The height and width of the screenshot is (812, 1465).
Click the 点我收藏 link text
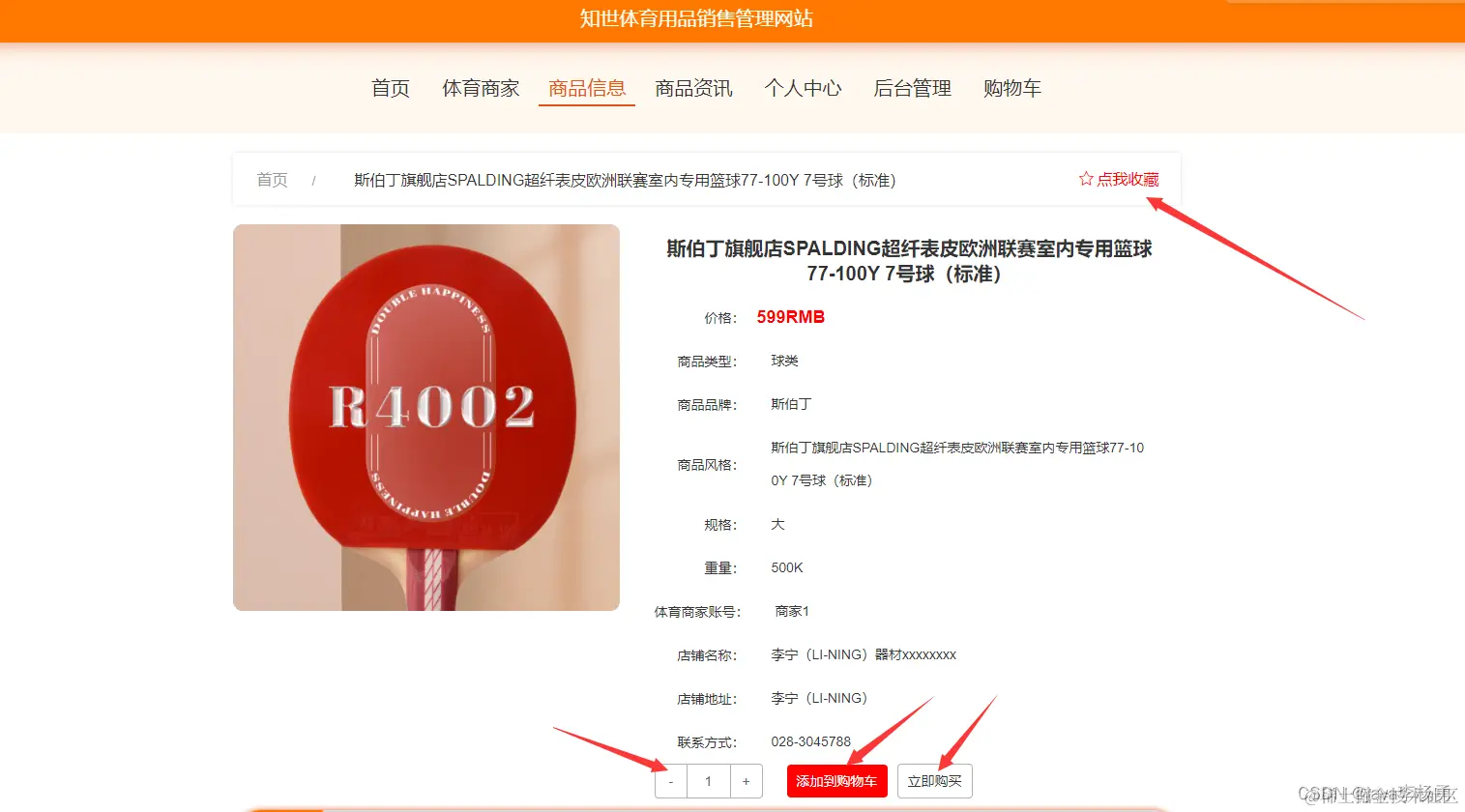[1128, 179]
